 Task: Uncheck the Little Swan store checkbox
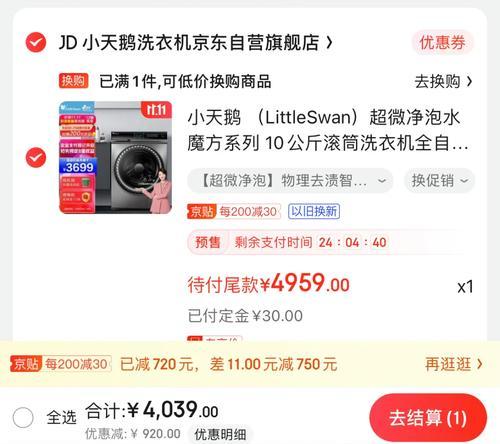tap(36, 42)
